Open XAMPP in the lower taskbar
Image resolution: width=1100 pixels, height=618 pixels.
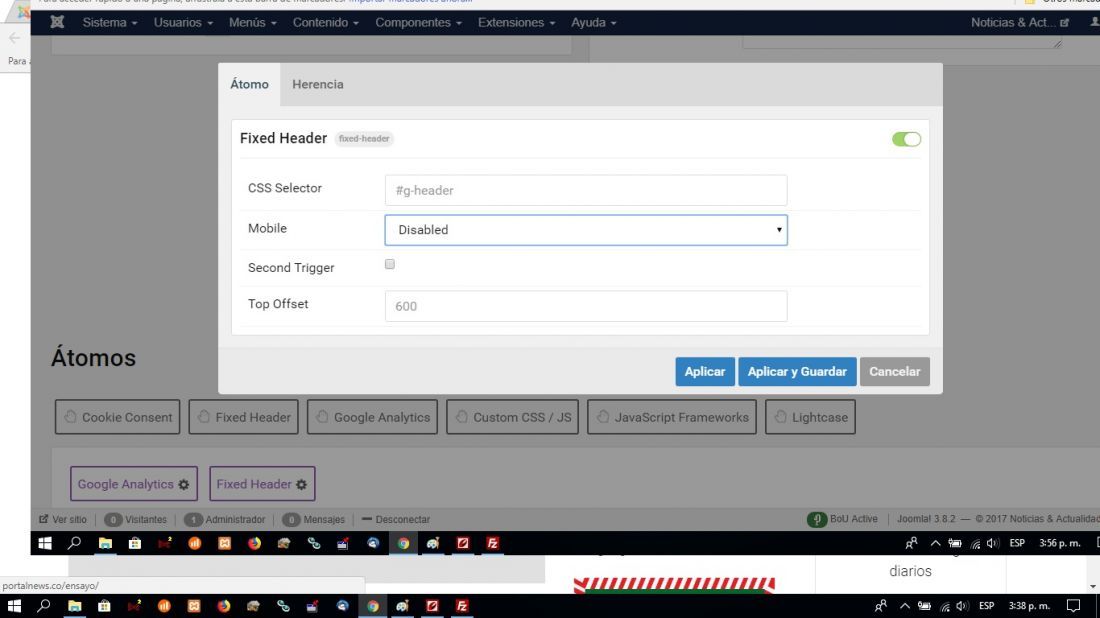tap(194, 606)
